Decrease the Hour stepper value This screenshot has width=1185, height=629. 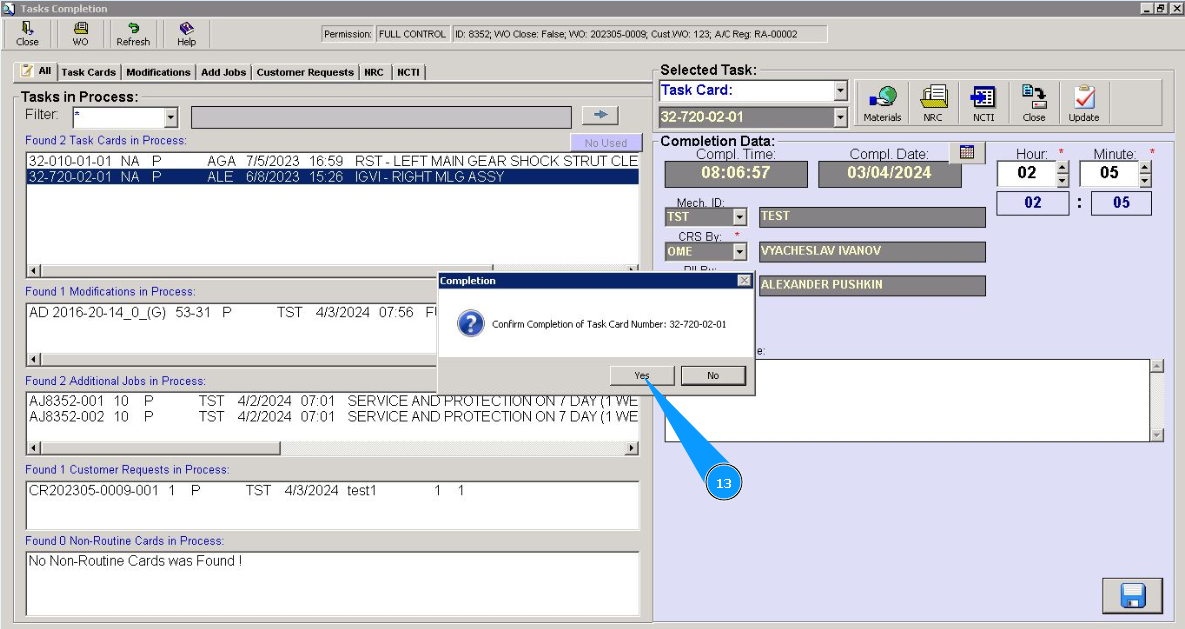[1063, 180]
